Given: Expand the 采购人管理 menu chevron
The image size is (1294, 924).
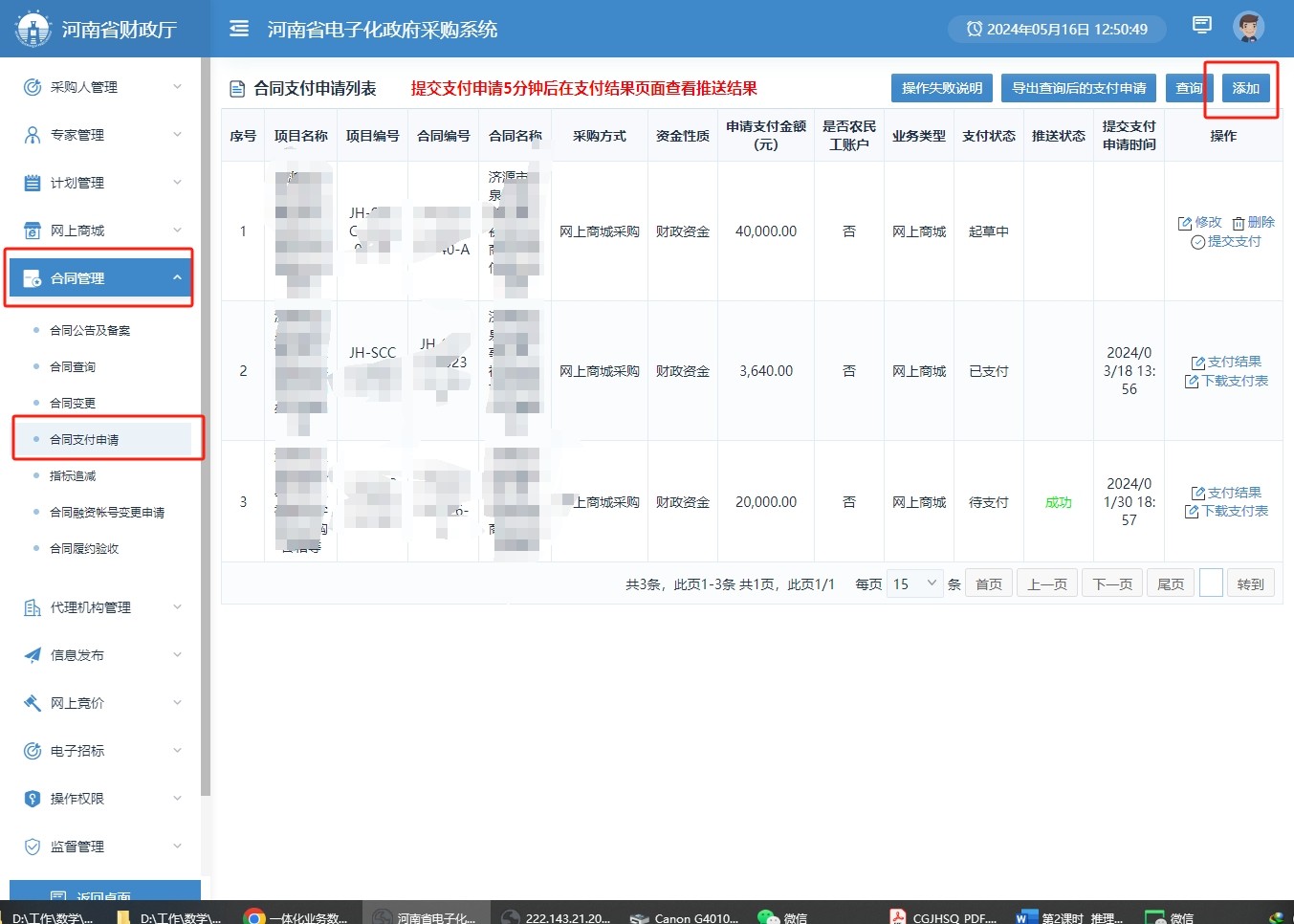Looking at the screenshot, I should (x=177, y=87).
